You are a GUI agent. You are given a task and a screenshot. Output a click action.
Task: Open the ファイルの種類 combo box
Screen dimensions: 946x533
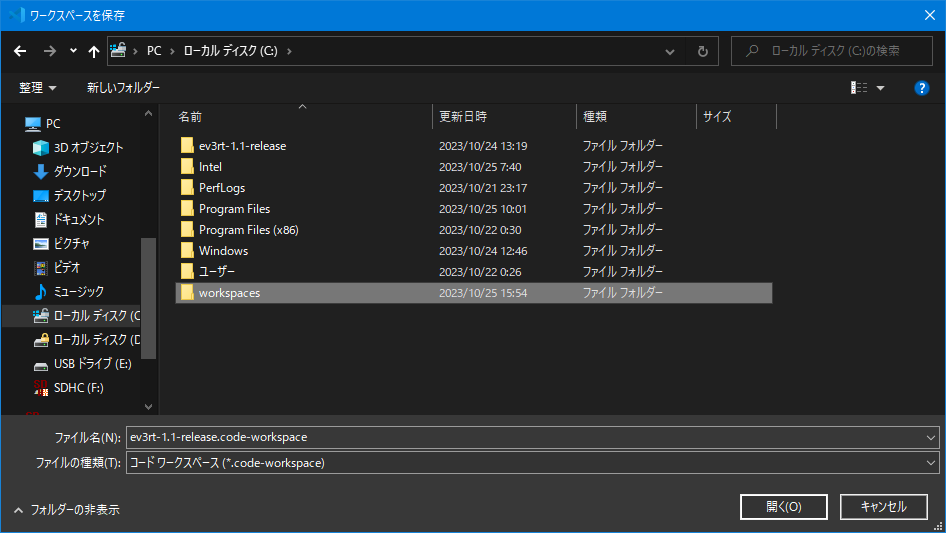tap(533, 463)
